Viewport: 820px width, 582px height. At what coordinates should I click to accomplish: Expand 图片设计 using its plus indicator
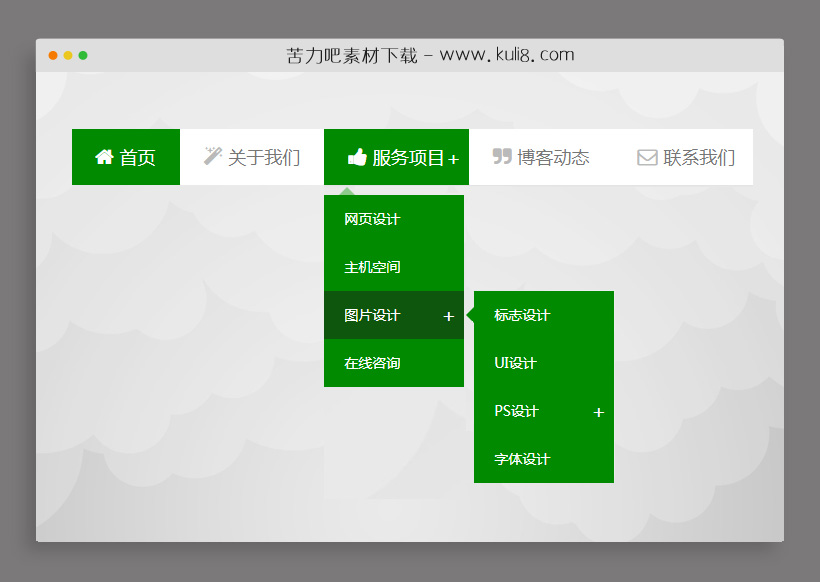pyautogui.click(x=449, y=315)
